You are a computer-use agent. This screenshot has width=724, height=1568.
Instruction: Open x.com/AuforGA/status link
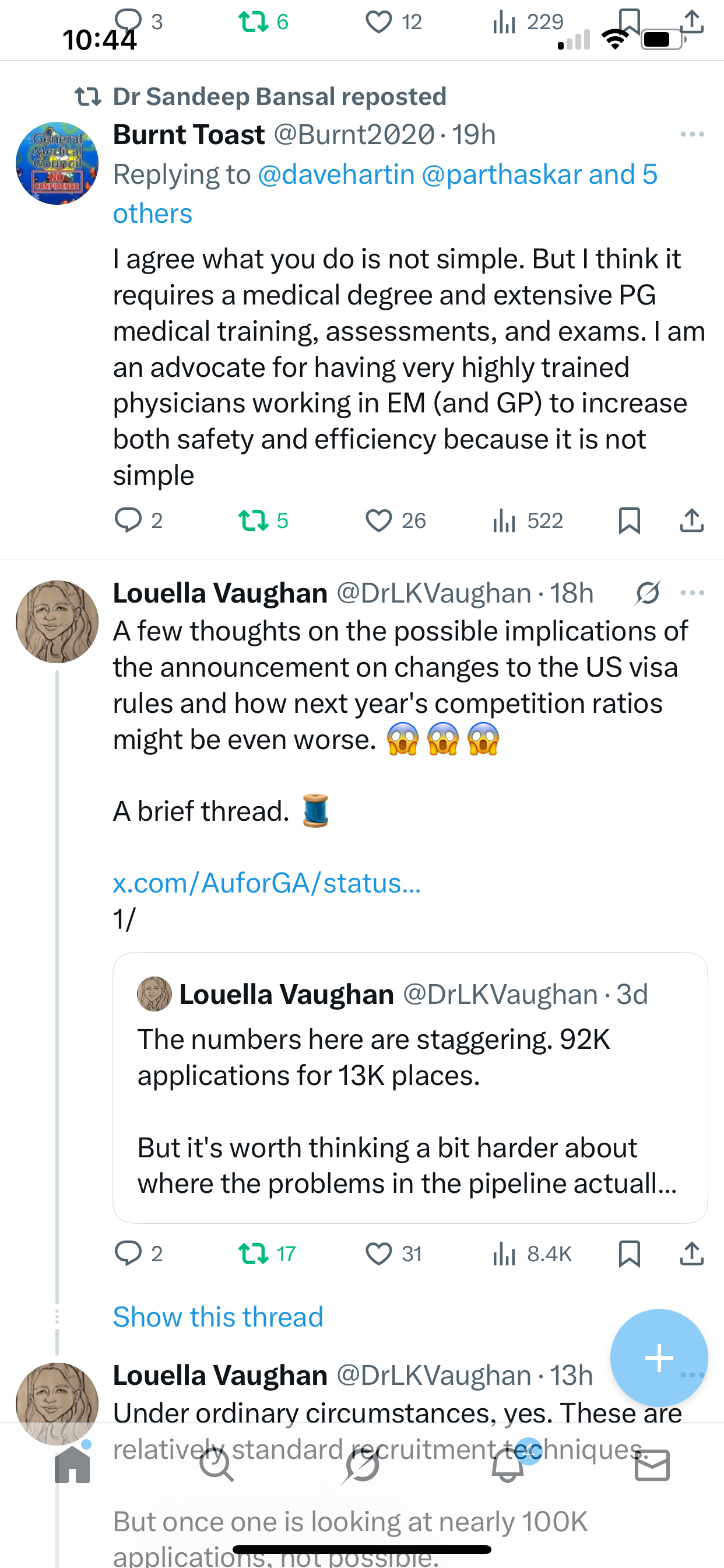[x=266, y=883]
